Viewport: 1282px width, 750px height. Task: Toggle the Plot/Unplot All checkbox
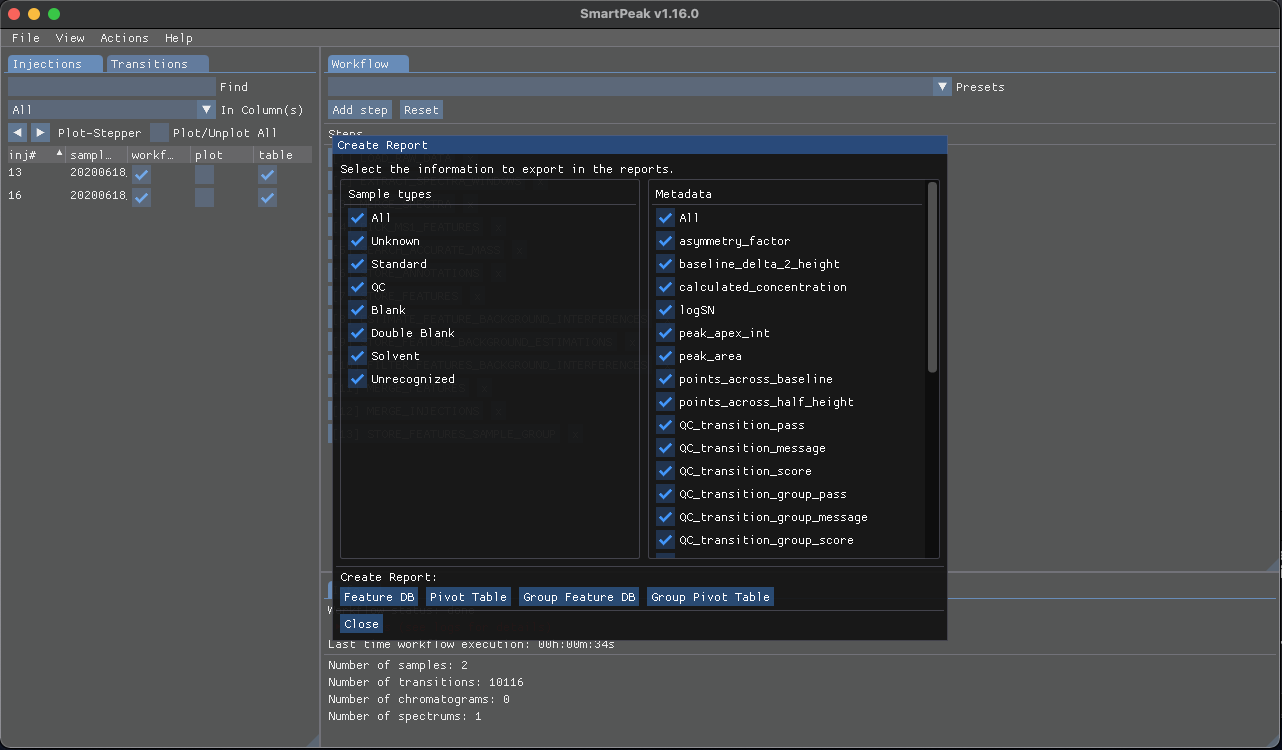[x=160, y=132]
